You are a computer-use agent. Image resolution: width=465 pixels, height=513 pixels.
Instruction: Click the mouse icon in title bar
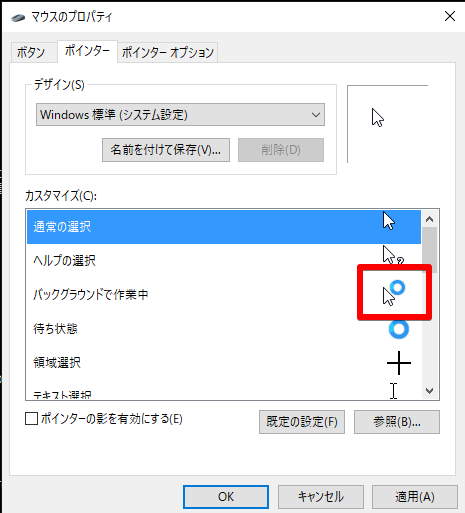(18, 17)
